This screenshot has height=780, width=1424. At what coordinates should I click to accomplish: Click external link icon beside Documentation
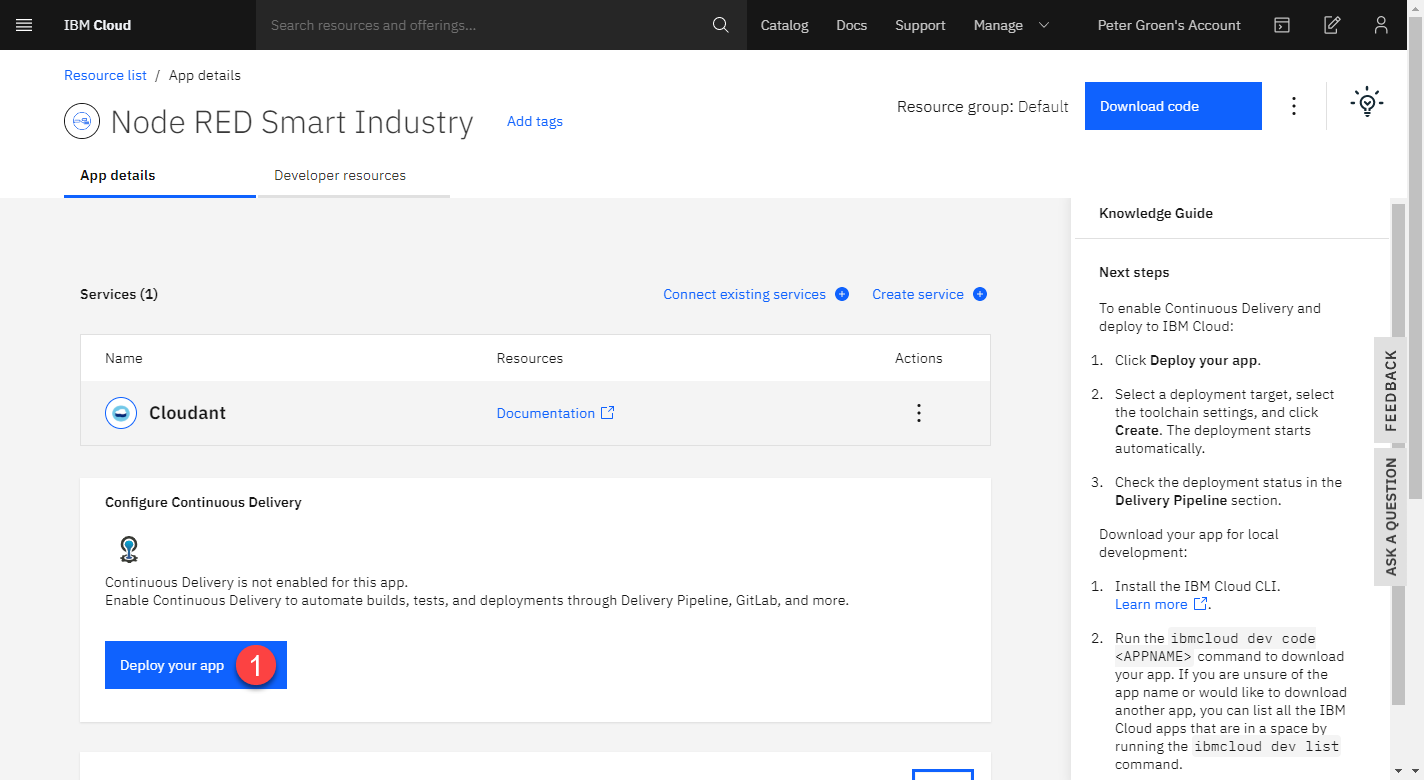[x=607, y=413]
